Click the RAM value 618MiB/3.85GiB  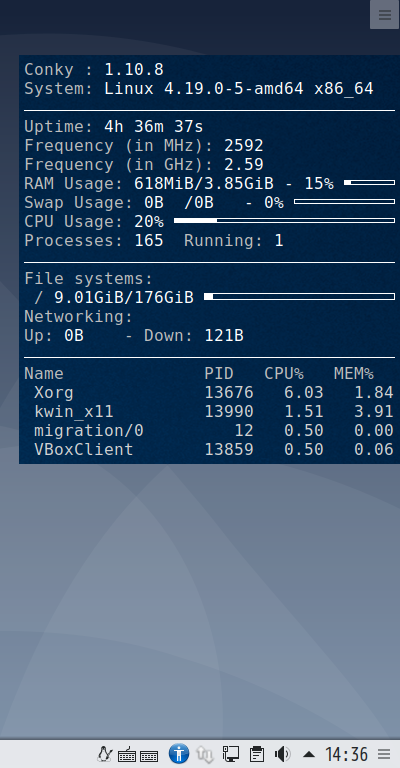204,184
